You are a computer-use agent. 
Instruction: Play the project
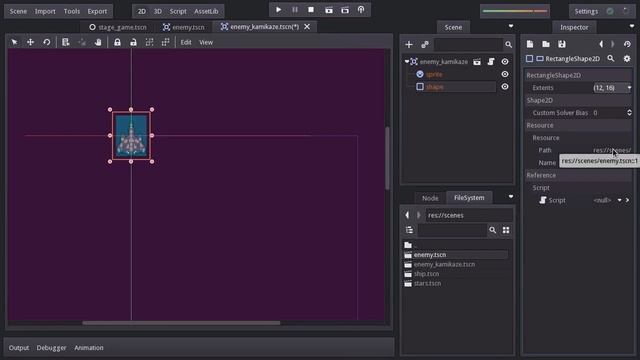click(278, 10)
